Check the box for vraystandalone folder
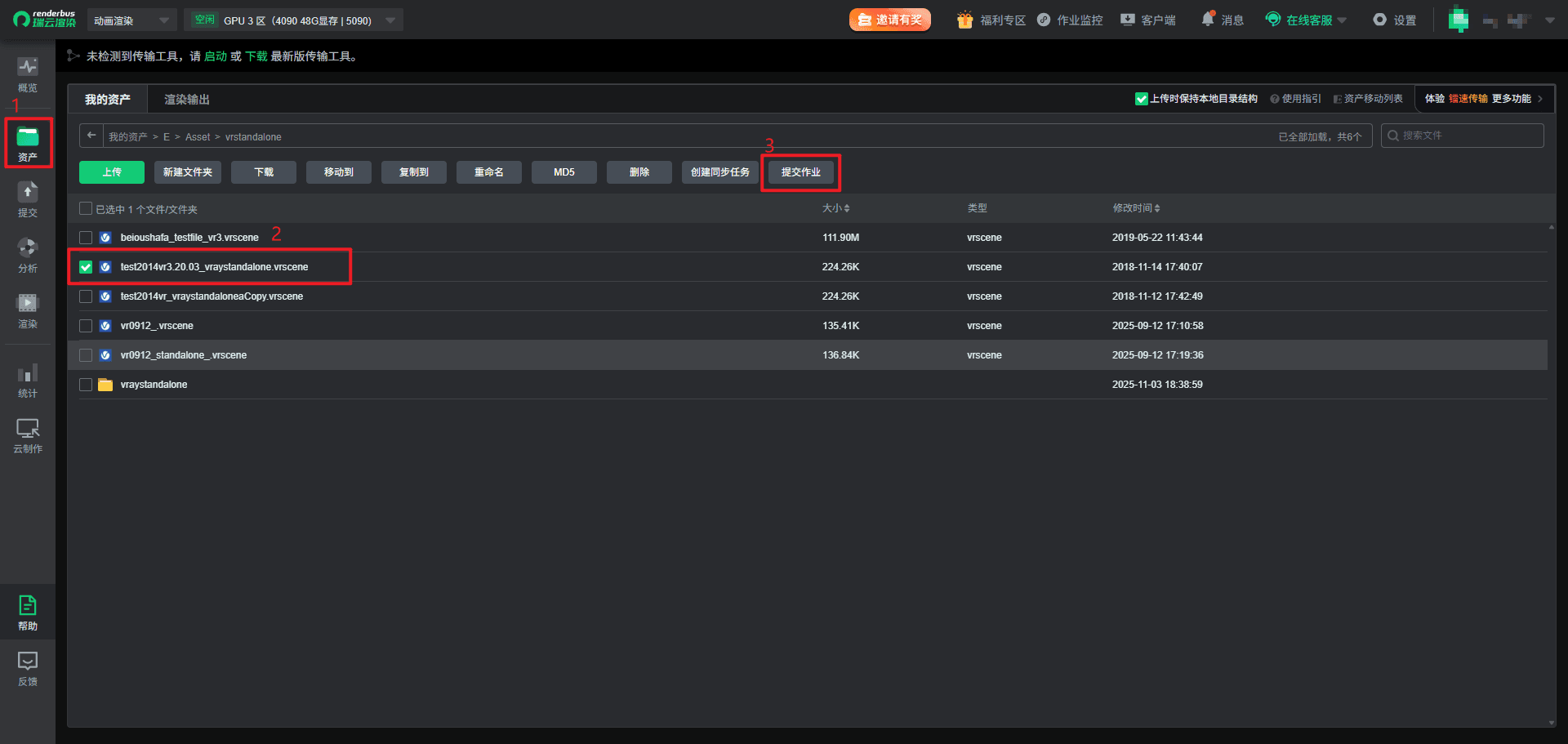1568x744 pixels. coord(86,385)
